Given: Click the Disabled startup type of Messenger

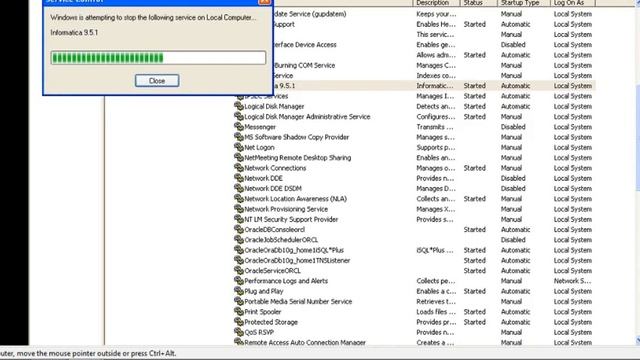Looking at the screenshot, I should [x=513, y=127].
